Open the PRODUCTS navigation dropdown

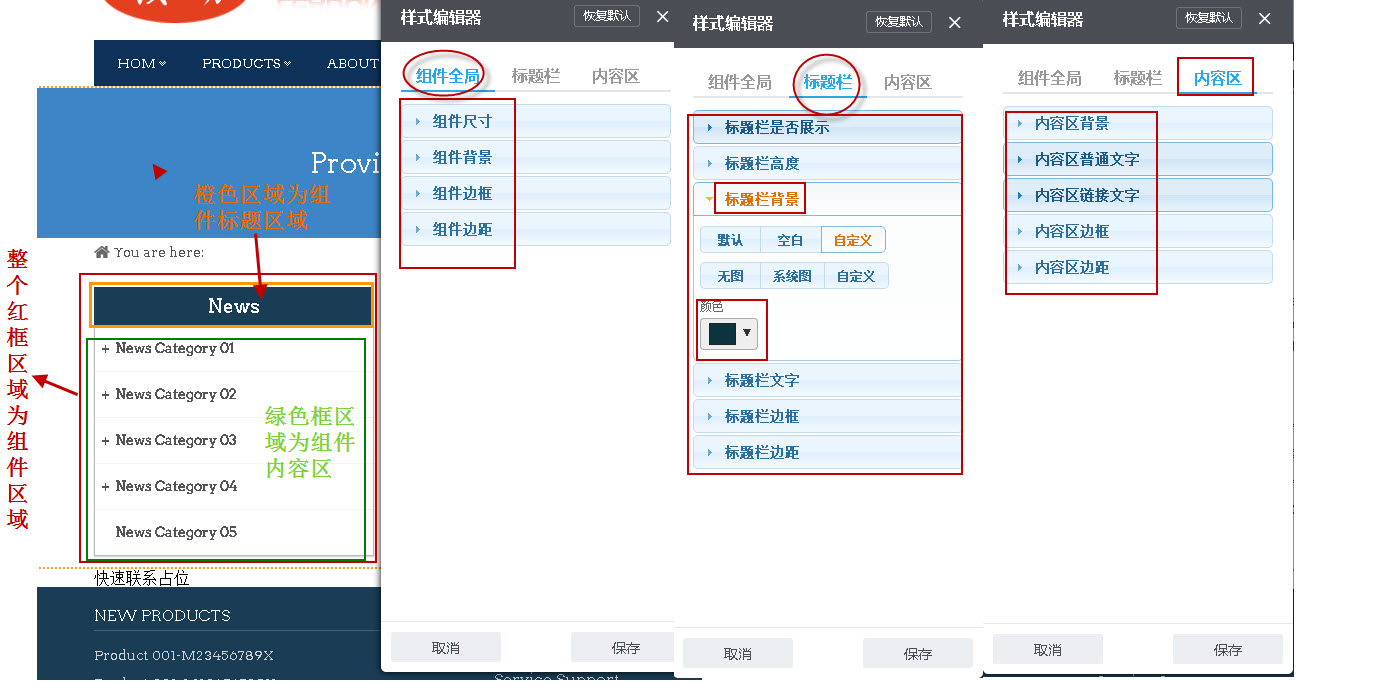pyautogui.click(x=245, y=63)
